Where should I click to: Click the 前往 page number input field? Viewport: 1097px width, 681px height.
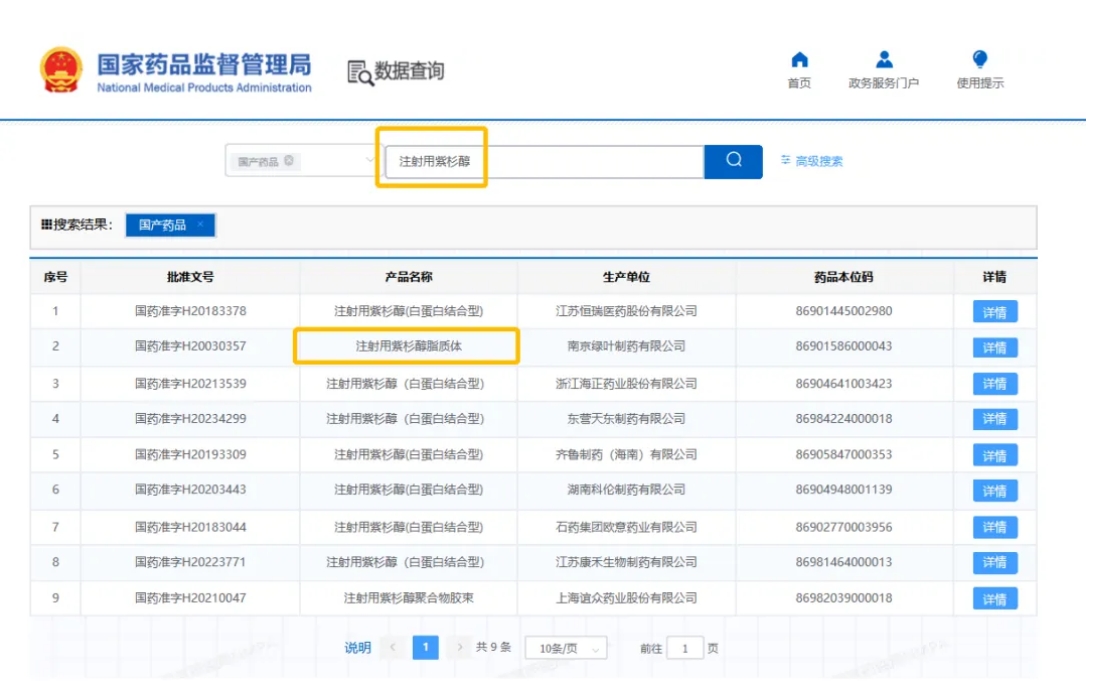pos(685,648)
